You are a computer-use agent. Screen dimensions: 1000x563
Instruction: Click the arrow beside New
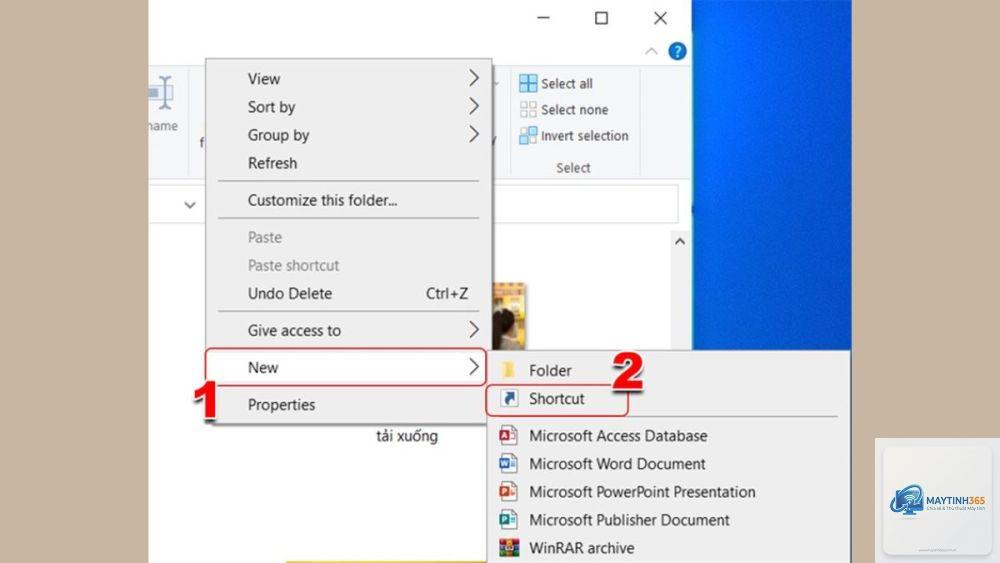pyautogui.click(x=474, y=367)
